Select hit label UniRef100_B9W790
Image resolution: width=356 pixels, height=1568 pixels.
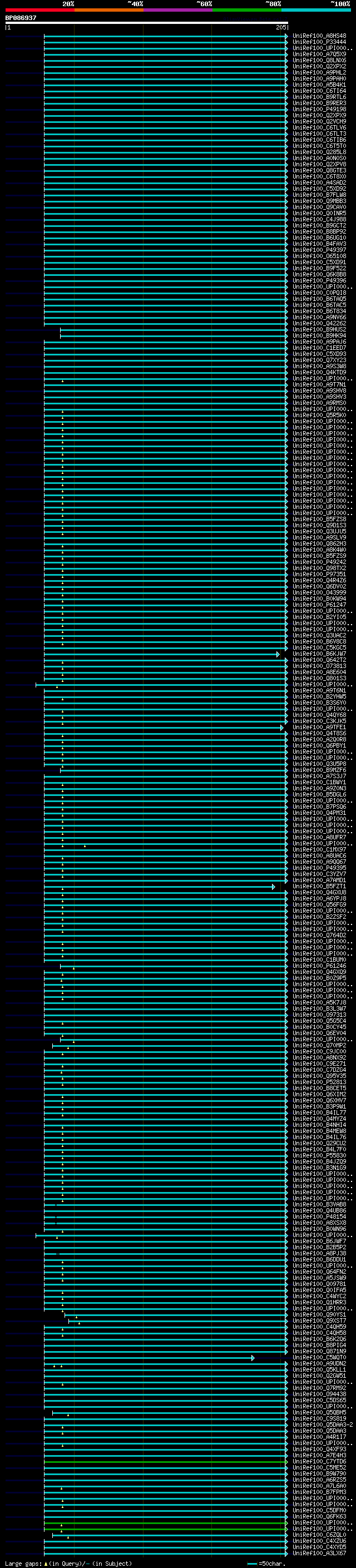coord(319,1473)
